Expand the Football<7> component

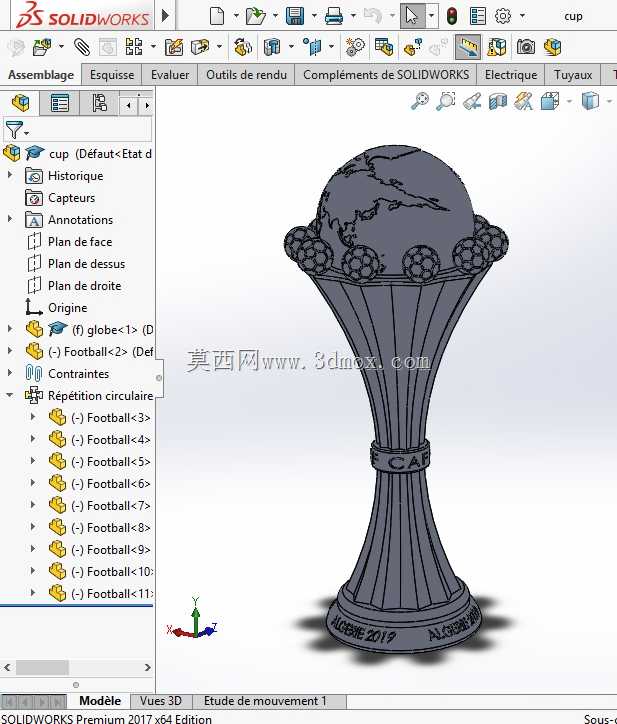click(x=32, y=505)
